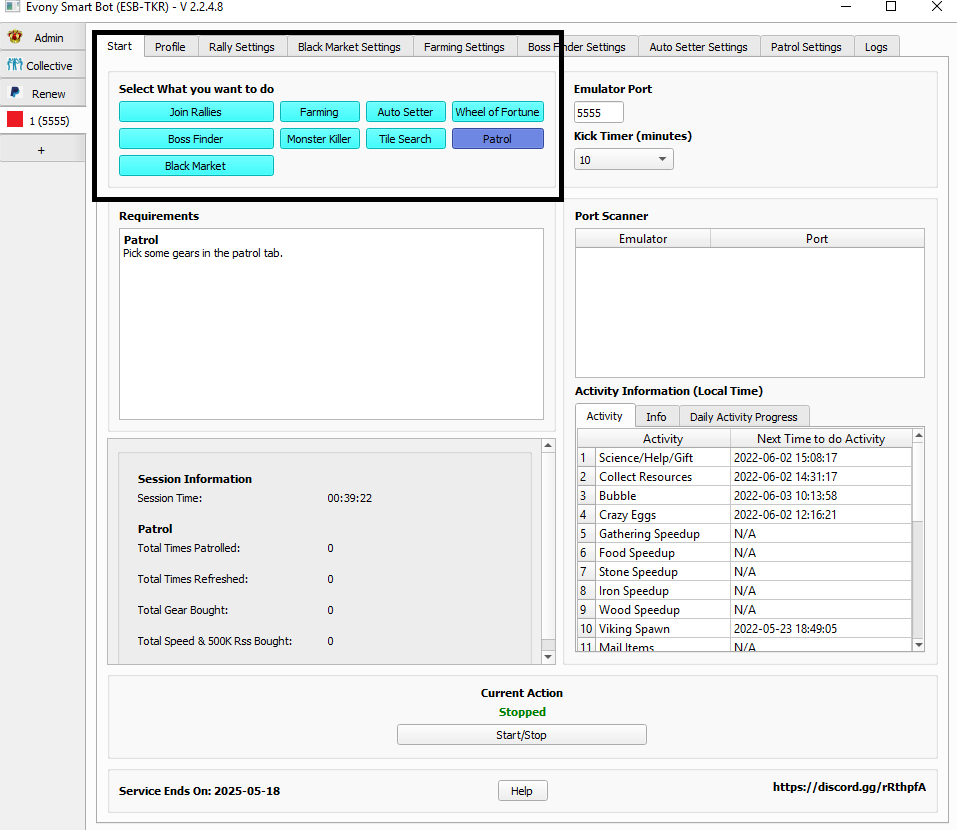Click the Next Time to do Activity header
This screenshot has height=830, width=957.
click(821, 439)
